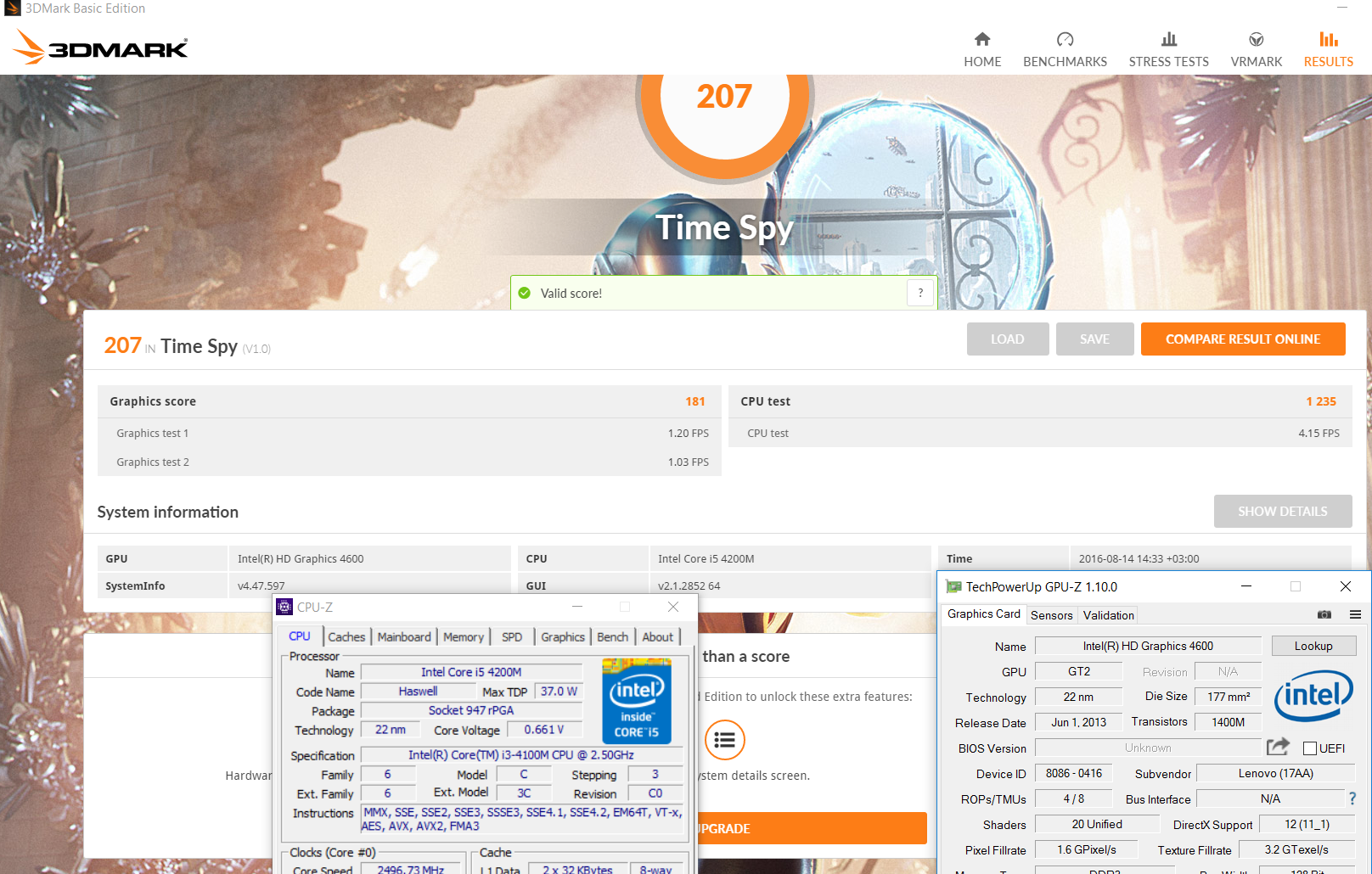This screenshot has width=1372, height=874.
Task: Go to BENCHMARKS page
Action: click(x=1065, y=50)
